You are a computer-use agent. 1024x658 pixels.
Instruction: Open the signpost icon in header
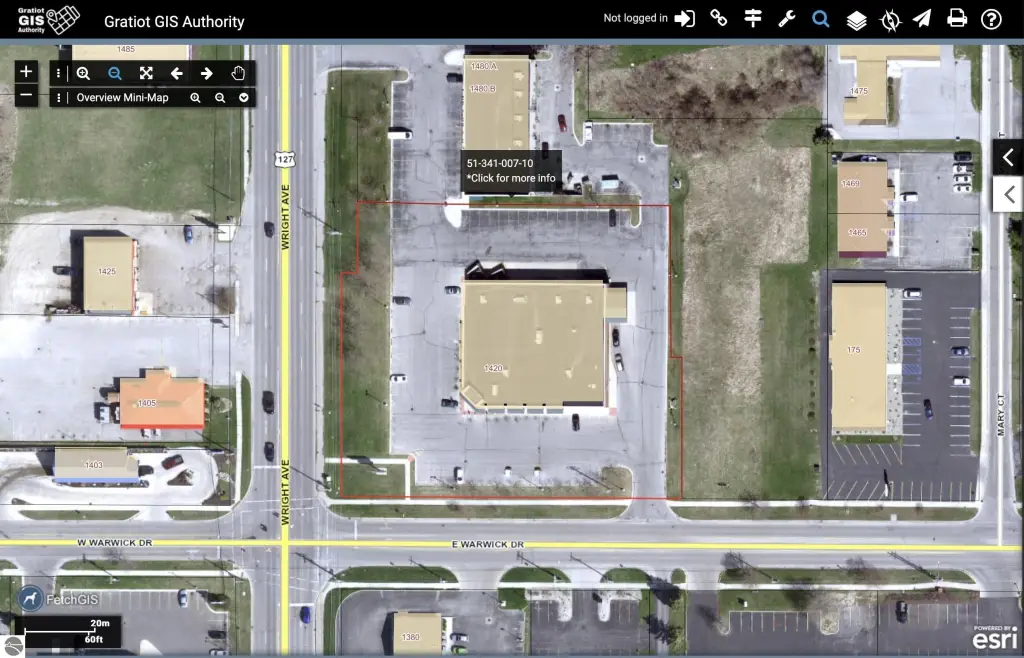(x=753, y=19)
